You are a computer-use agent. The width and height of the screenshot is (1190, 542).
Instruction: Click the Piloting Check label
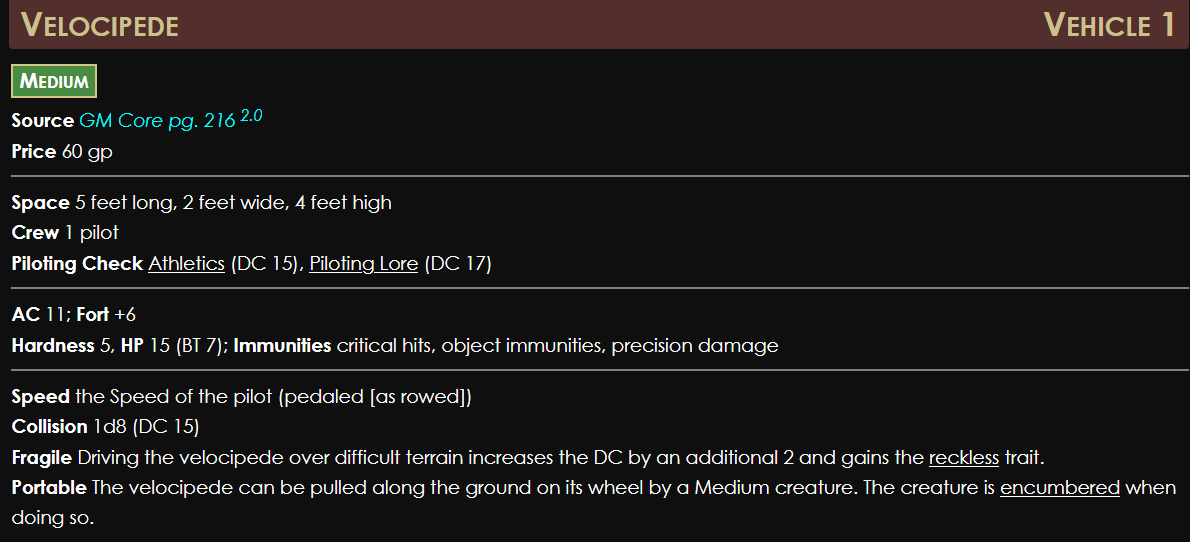76,264
